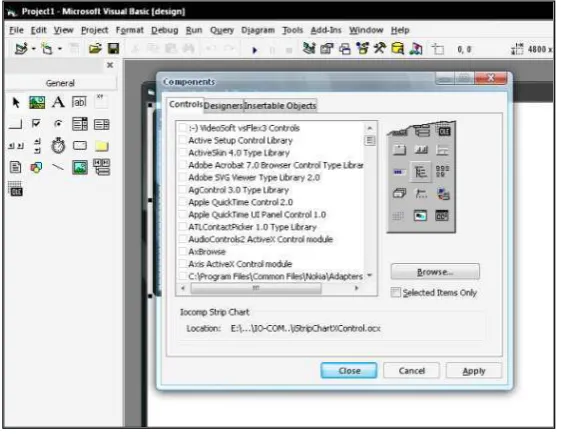Select the DirListBox yellow folder control
This screenshot has height=434, width=561.
102,146
